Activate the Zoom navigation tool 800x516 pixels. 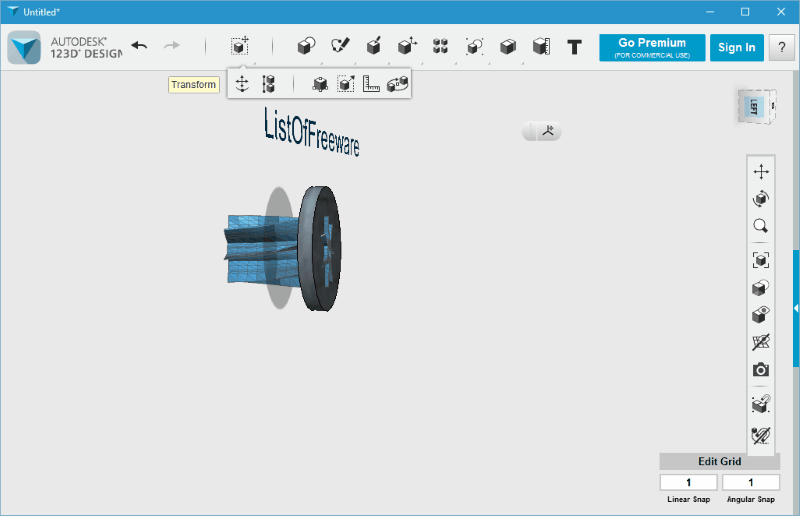pyautogui.click(x=761, y=226)
